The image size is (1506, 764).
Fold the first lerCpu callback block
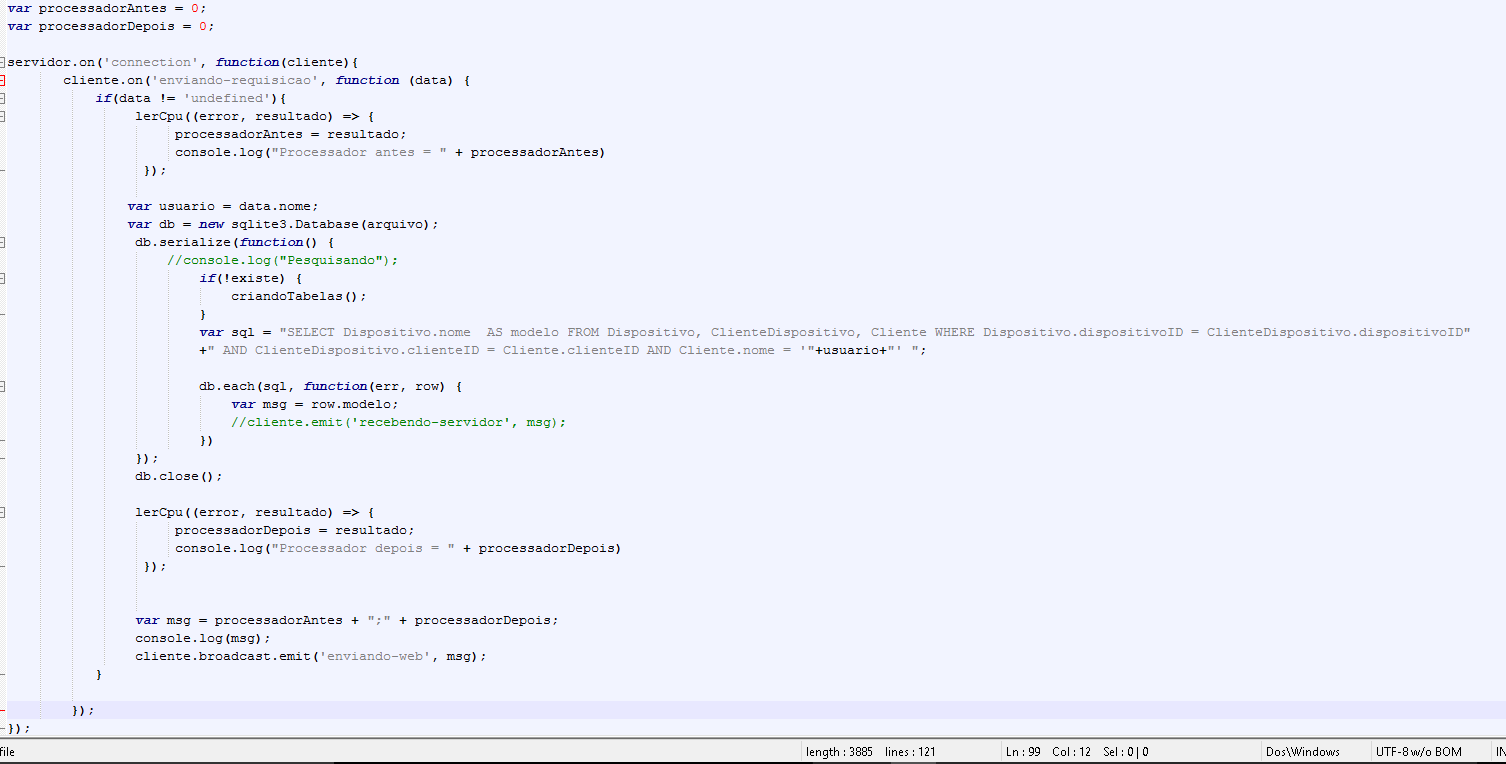(3, 116)
